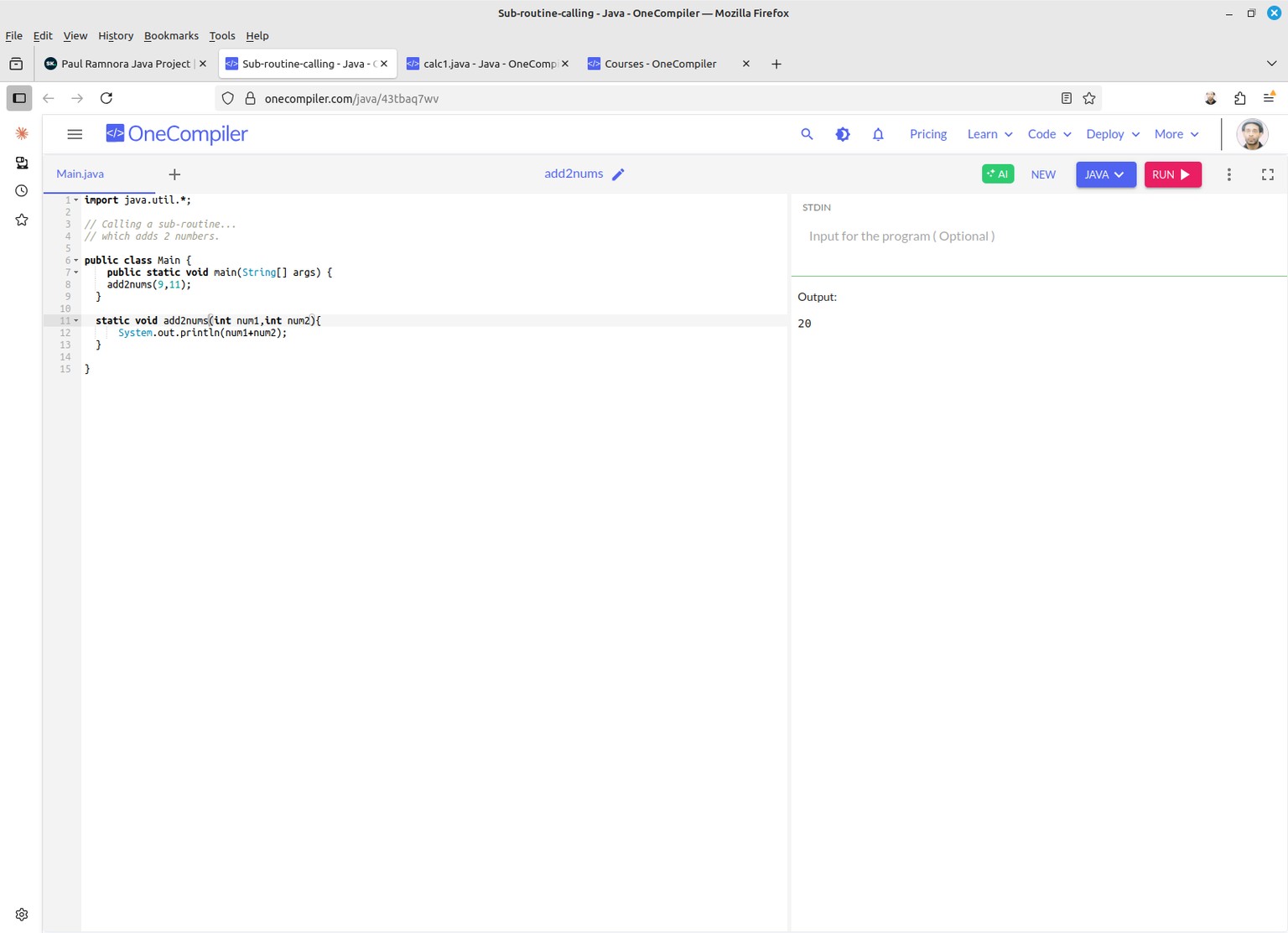Open the Firefox application menu
This screenshot has height=933, width=1288.
point(1270,98)
